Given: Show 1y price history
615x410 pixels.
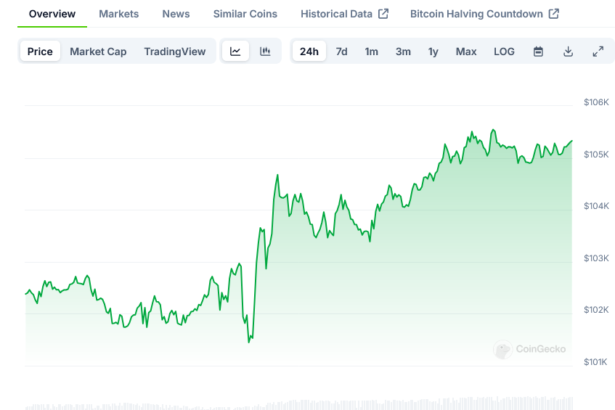Looking at the screenshot, I should click(x=433, y=52).
